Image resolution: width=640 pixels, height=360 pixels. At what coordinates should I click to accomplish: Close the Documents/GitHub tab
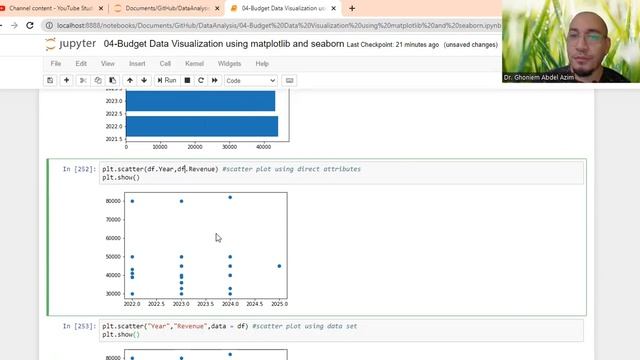[217, 8]
